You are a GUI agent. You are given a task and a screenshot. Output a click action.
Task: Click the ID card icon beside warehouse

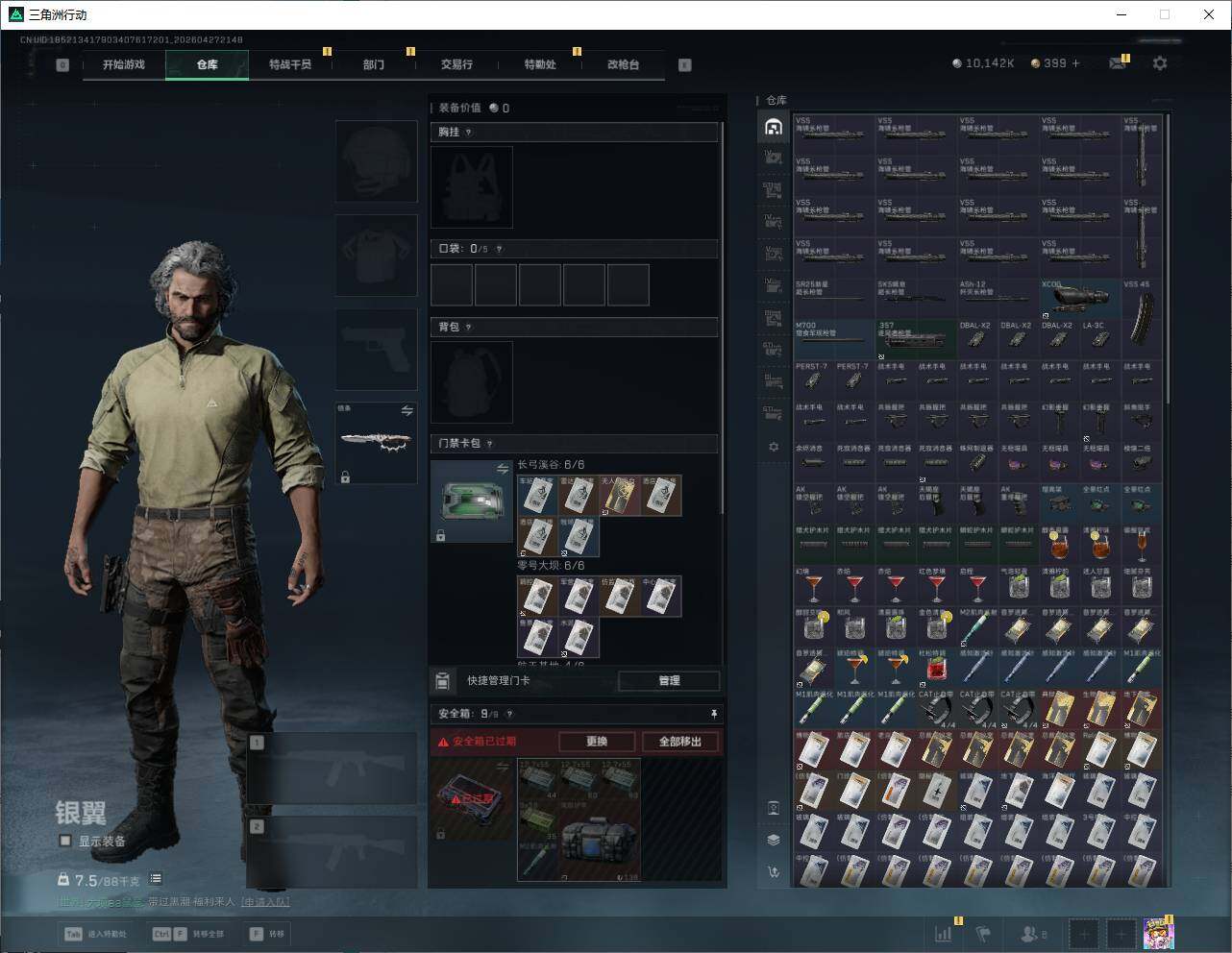pyautogui.click(x=774, y=808)
